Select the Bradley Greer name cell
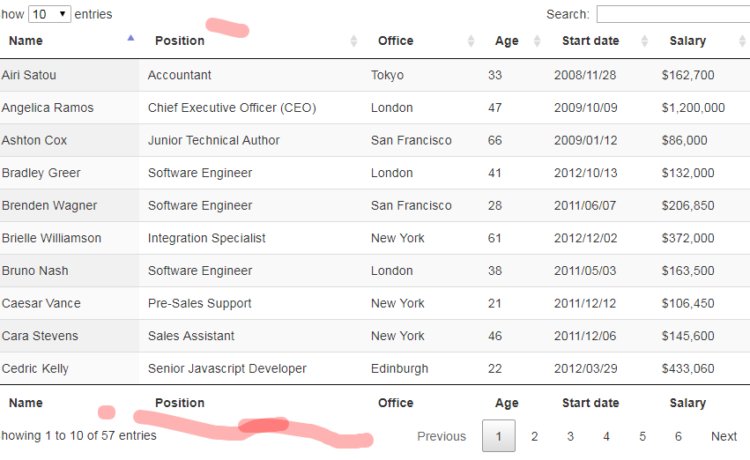 pos(69,173)
